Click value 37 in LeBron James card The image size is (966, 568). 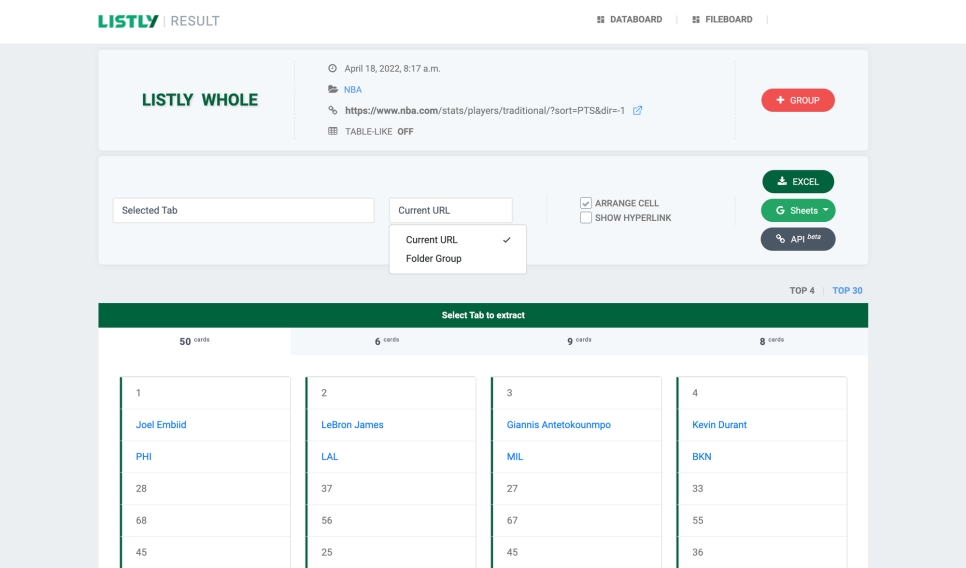327,489
